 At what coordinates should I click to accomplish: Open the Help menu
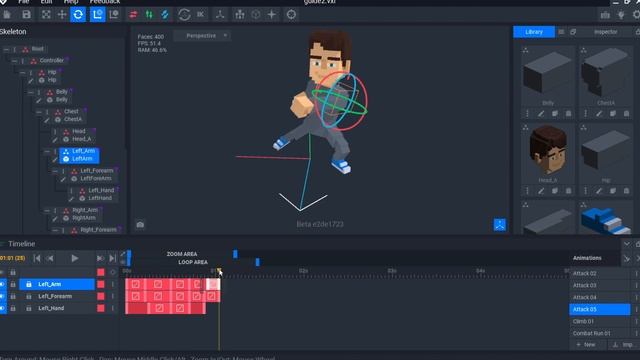pos(71,2)
